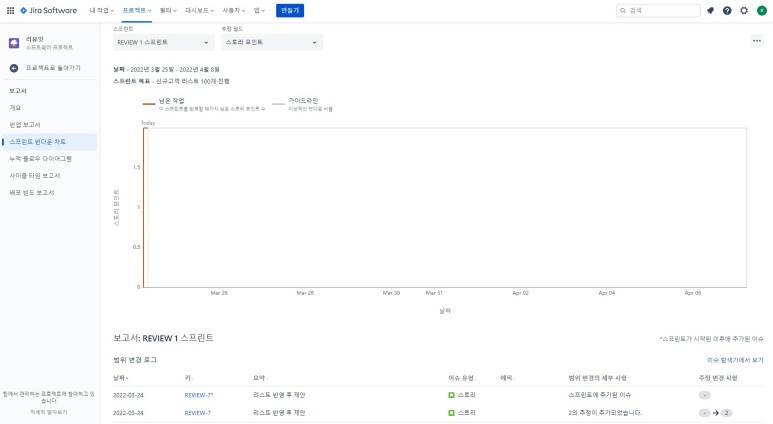Click the 만들기 create button
The width and height of the screenshot is (773, 424).
pyautogui.click(x=289, y=10)
